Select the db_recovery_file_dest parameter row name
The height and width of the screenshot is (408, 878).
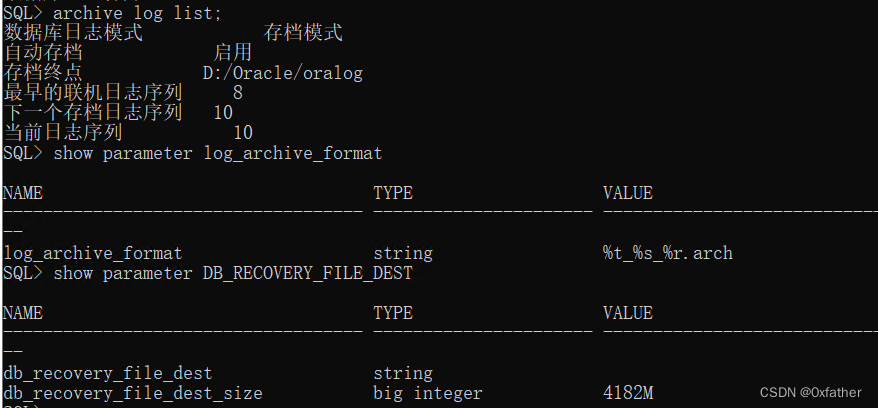pos(108,373)
